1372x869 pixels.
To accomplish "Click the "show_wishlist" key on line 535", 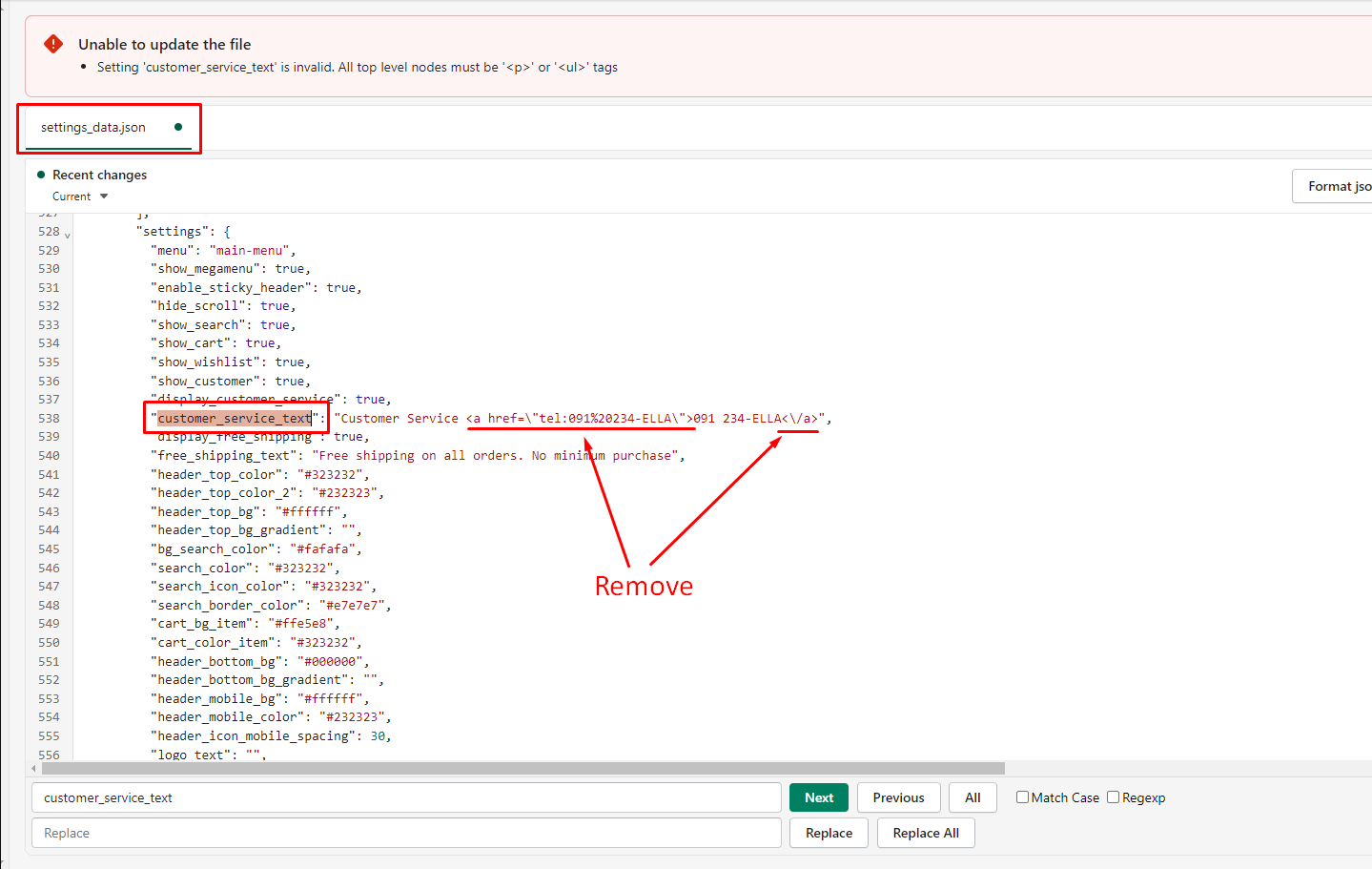I will [205, 362].
